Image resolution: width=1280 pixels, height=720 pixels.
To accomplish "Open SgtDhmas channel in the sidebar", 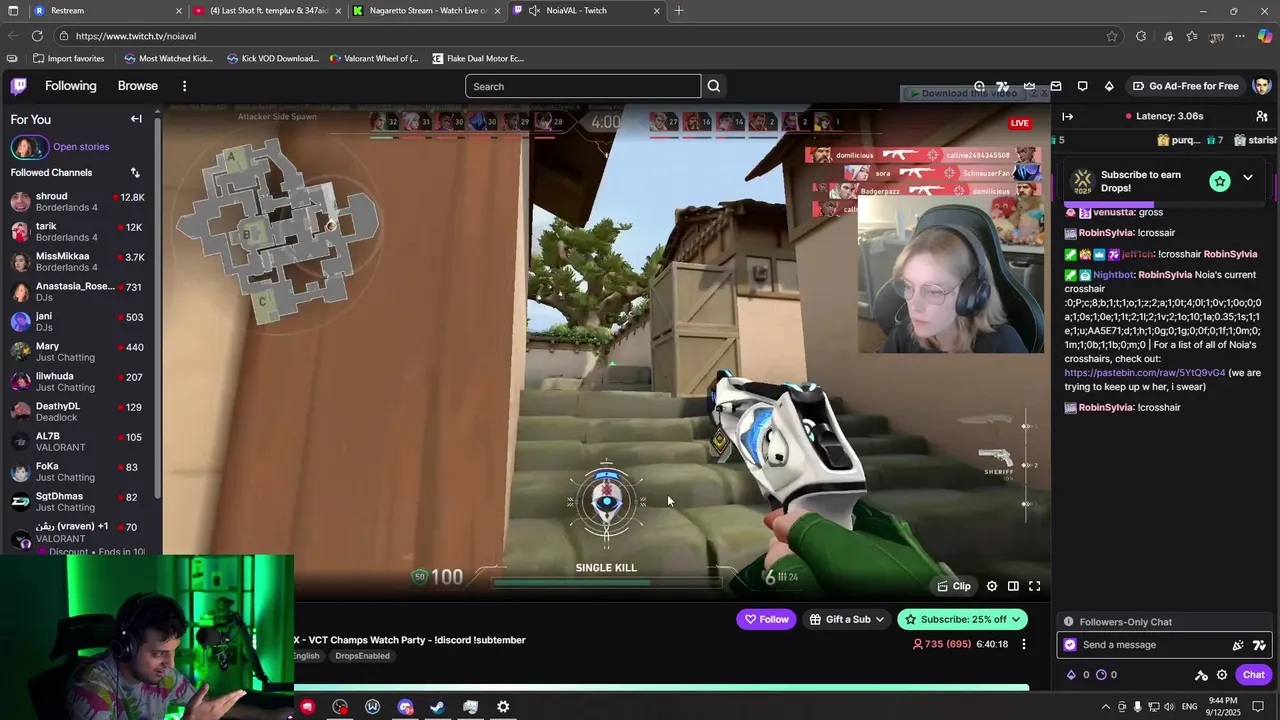I will tap(78, 502).
